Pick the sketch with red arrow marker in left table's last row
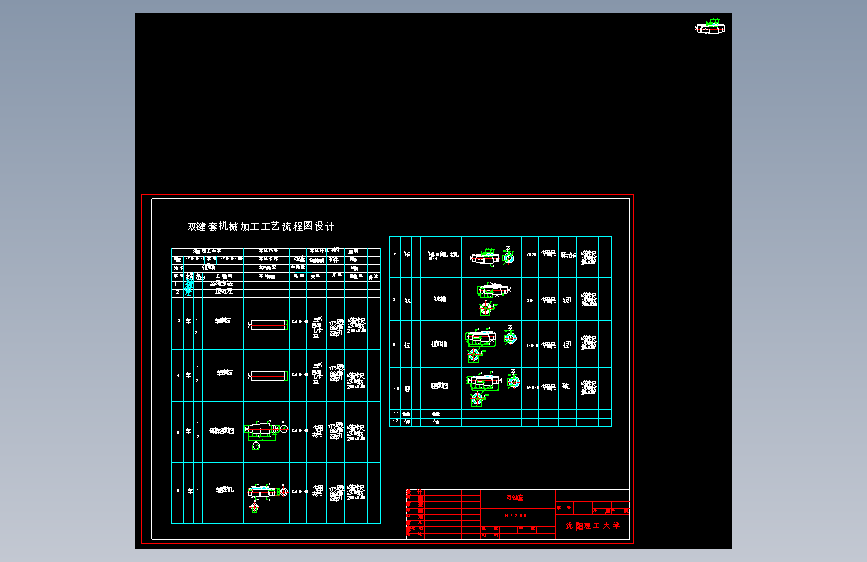This screenshot has height=562, width=867. [268, 498]
